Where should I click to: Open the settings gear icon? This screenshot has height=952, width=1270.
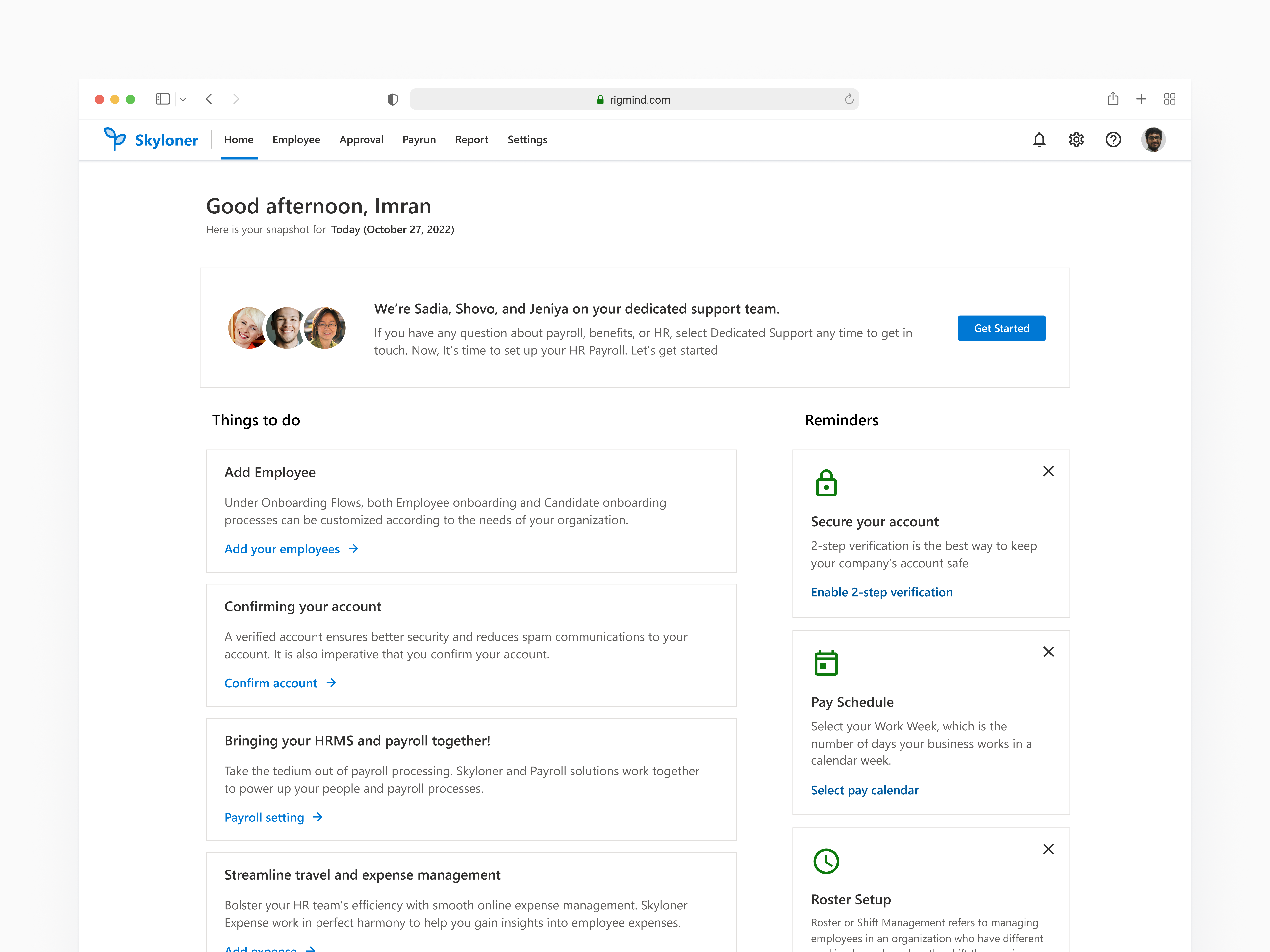1077,139
